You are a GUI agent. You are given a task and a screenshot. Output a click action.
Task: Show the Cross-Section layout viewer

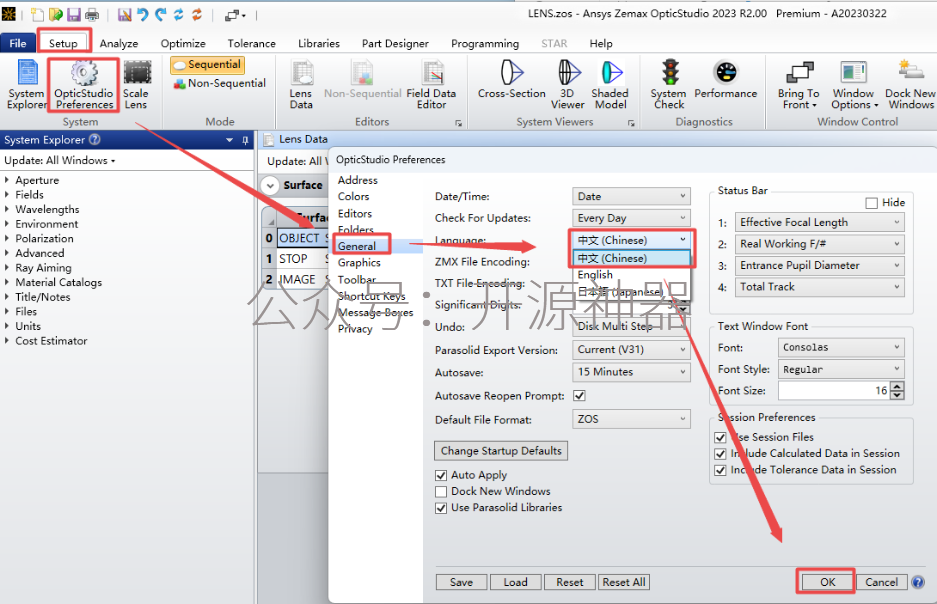click(x=512, y=79)
